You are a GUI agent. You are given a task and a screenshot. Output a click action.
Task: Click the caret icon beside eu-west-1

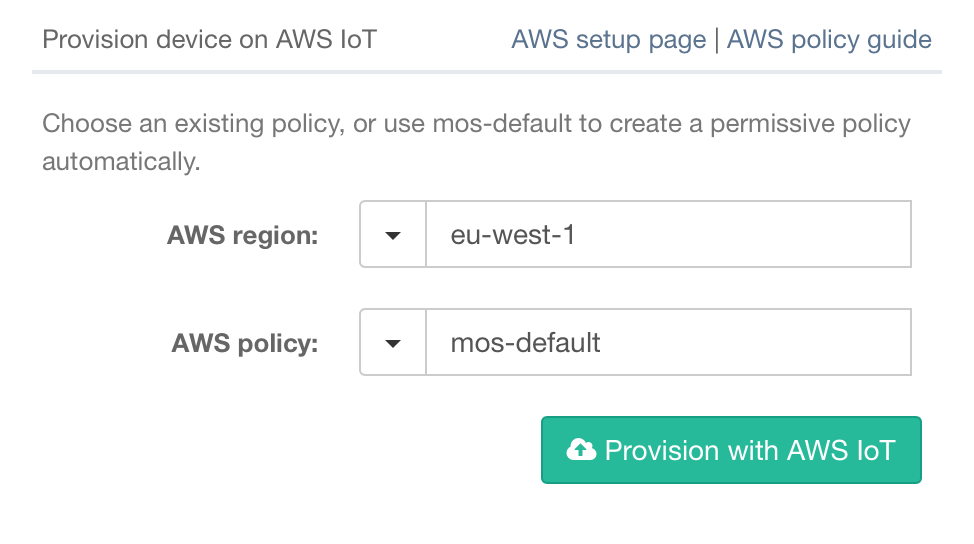pyautogui.click(x=393, y=236)
